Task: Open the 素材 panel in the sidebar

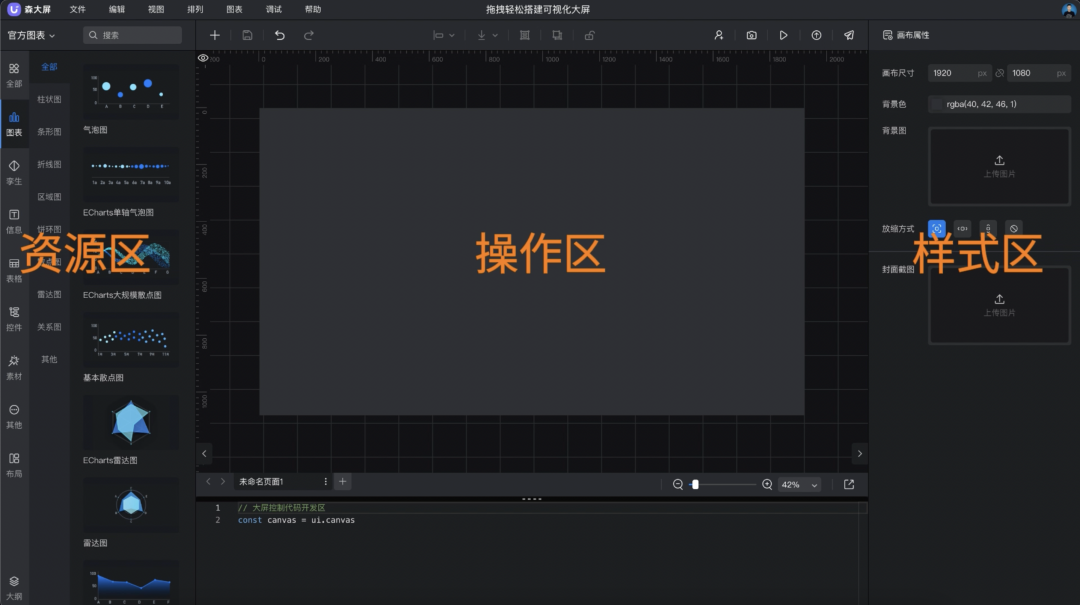Action: (x=14, y=367)
